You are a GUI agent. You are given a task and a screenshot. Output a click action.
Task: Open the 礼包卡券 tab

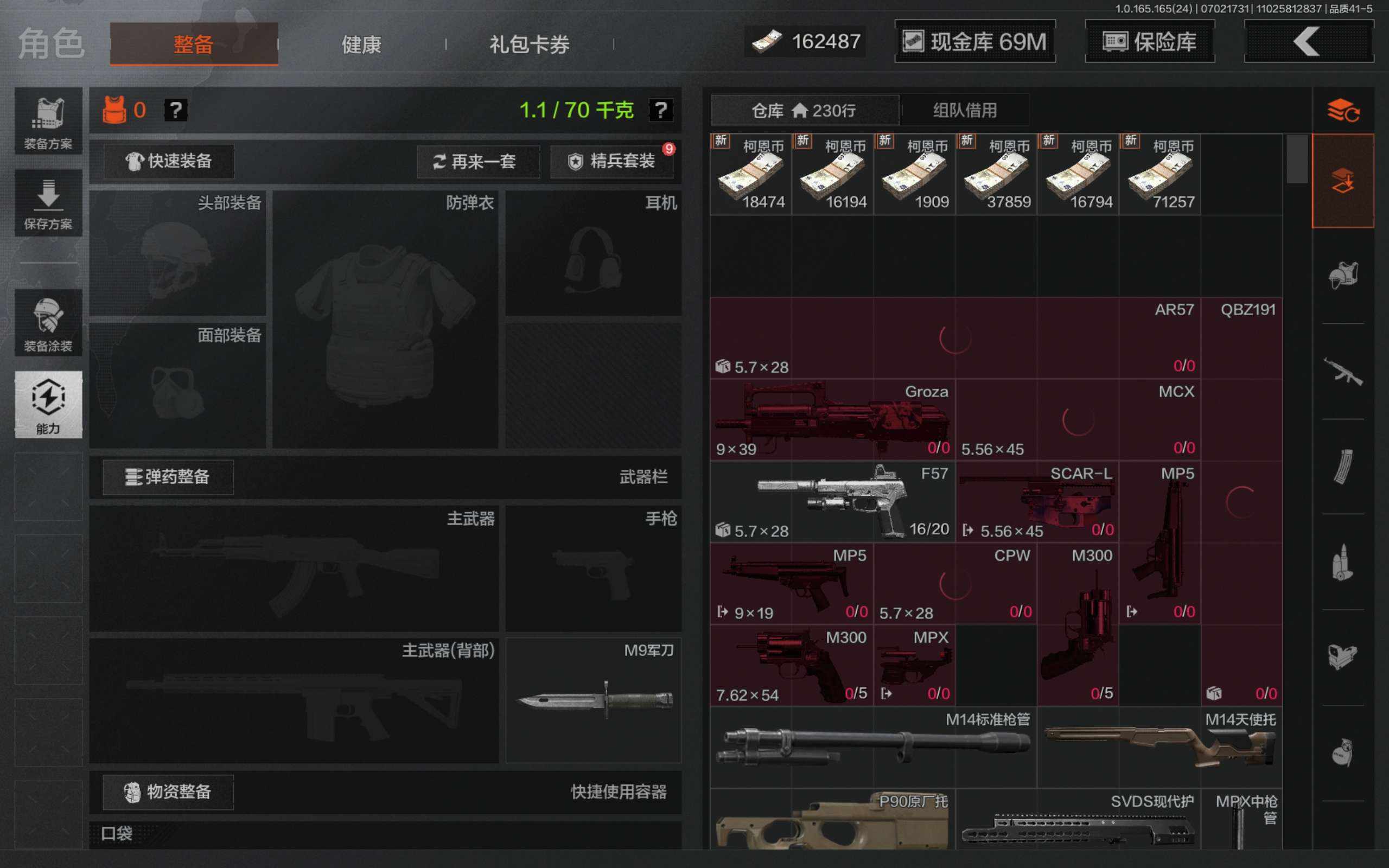(x=529, y=43)
